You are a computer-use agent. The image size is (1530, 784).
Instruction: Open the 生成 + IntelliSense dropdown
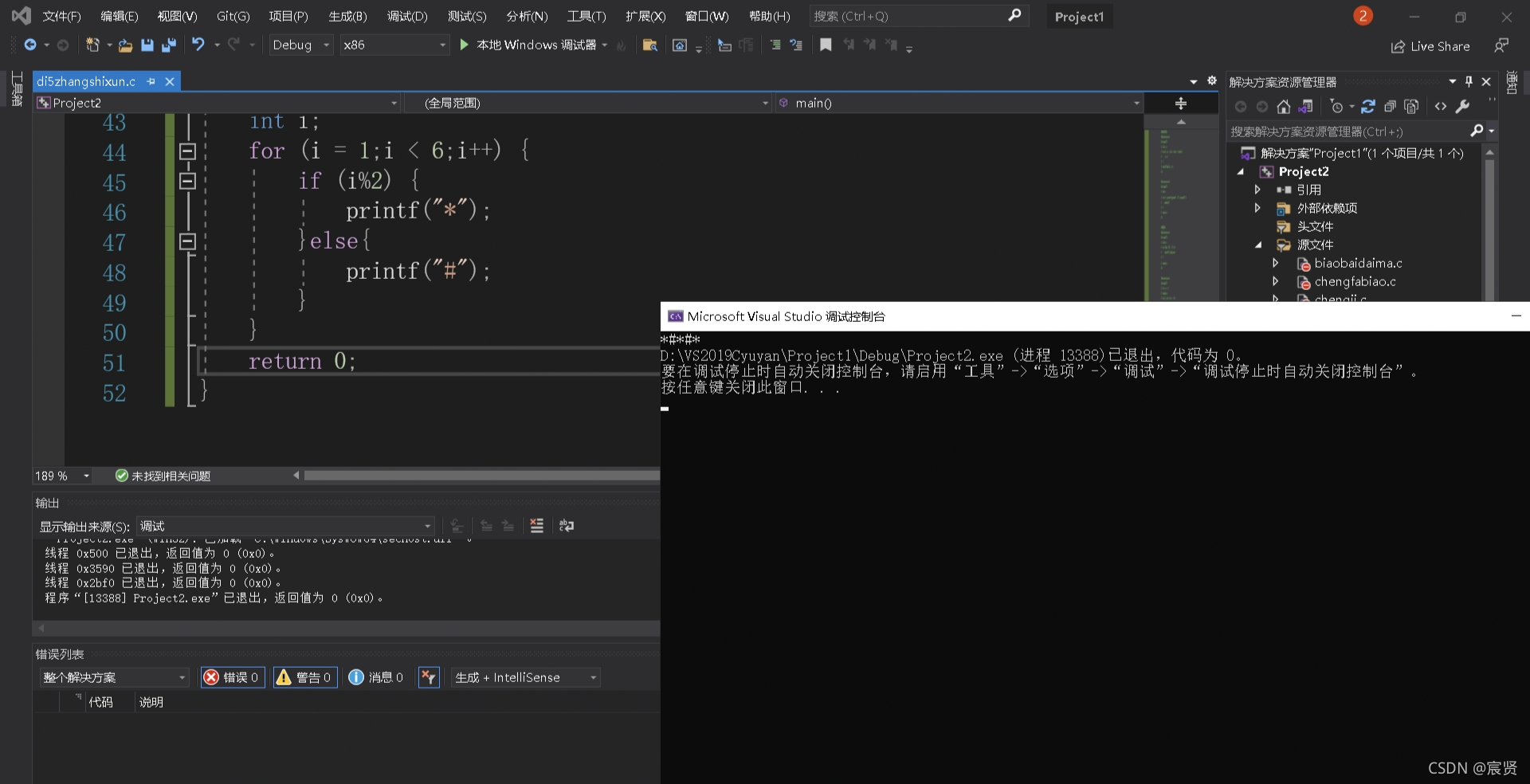coord(525,677)
